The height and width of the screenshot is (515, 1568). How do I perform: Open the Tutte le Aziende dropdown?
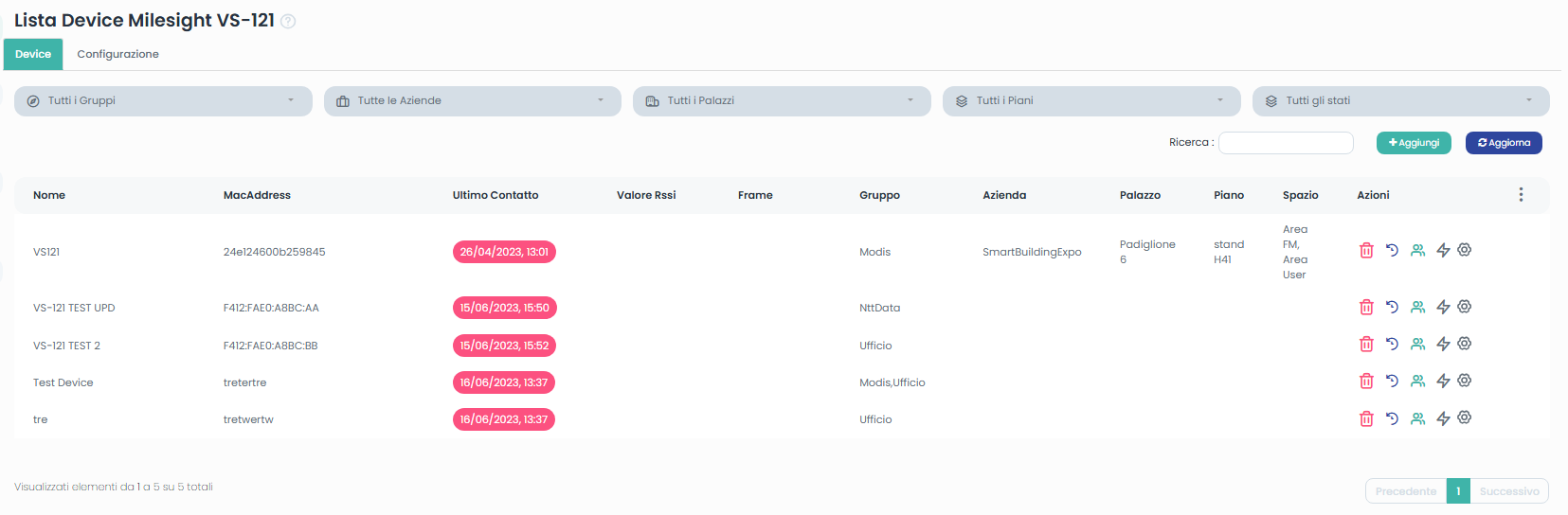tap(472, 101)
